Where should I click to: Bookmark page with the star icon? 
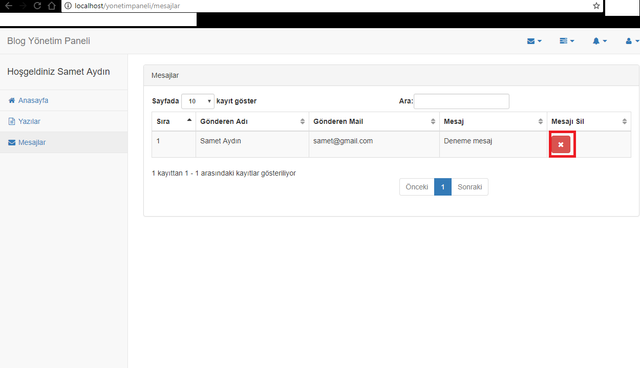pyautogui.click(x=596, y=6)
